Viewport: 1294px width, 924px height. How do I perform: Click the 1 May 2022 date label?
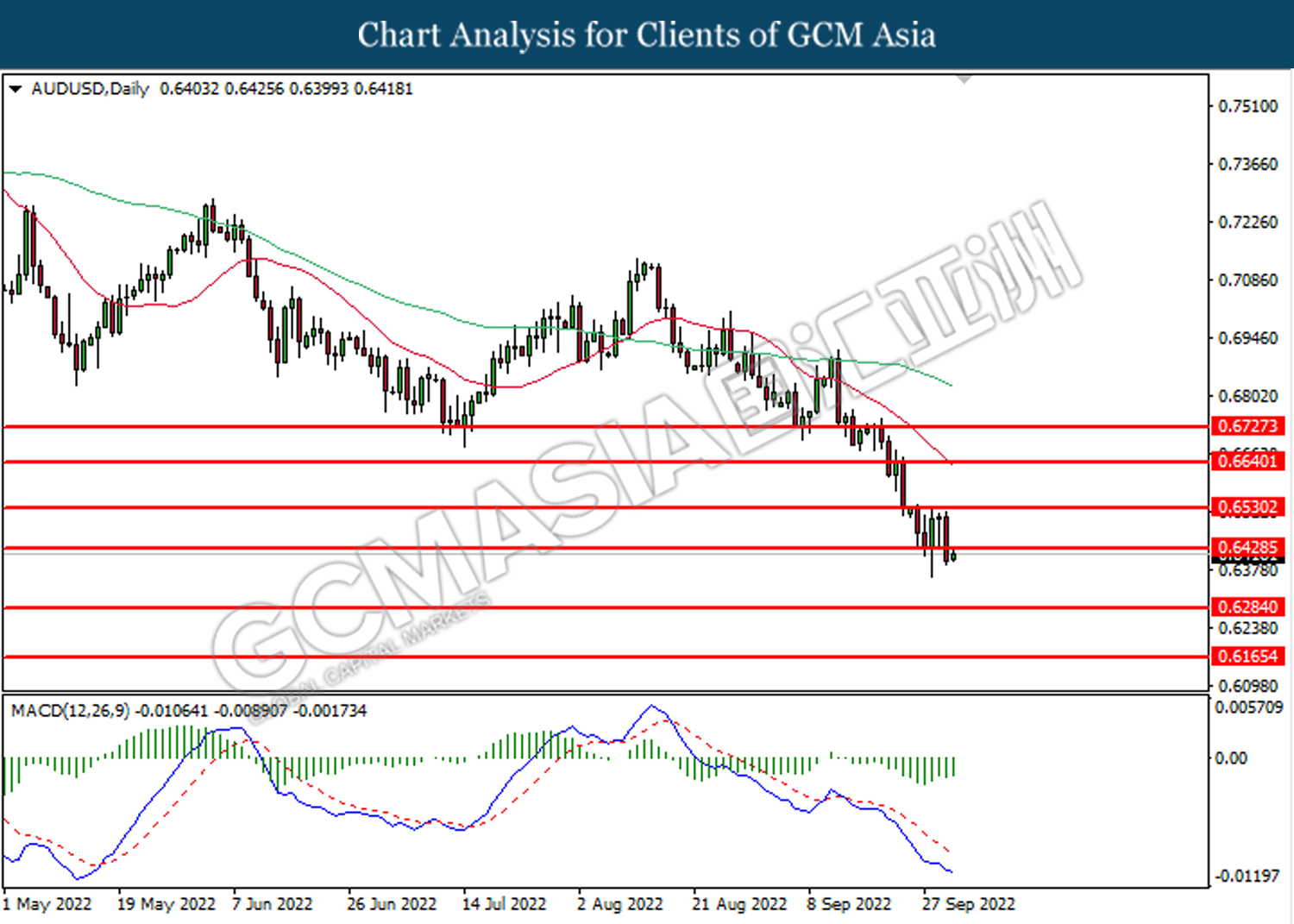[x=47, y=904]
